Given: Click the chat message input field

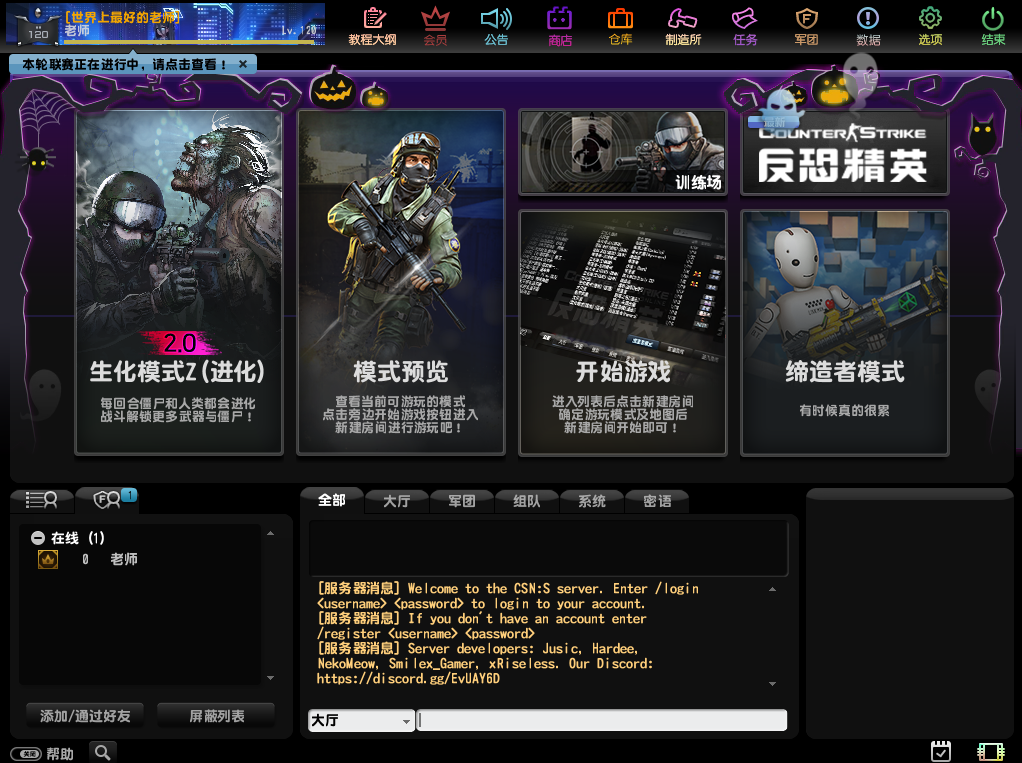Looking at the screenshot, I should pos(602,720).
